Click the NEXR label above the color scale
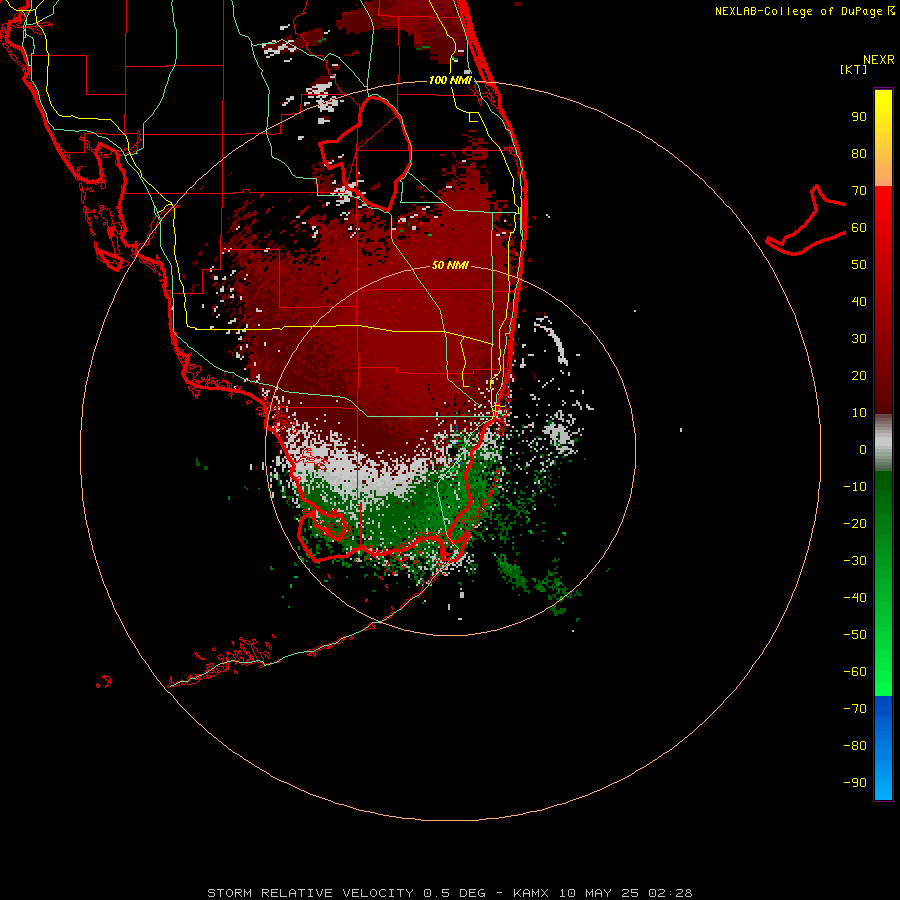This screenshot has height=900, width=900. pos(879,60)
